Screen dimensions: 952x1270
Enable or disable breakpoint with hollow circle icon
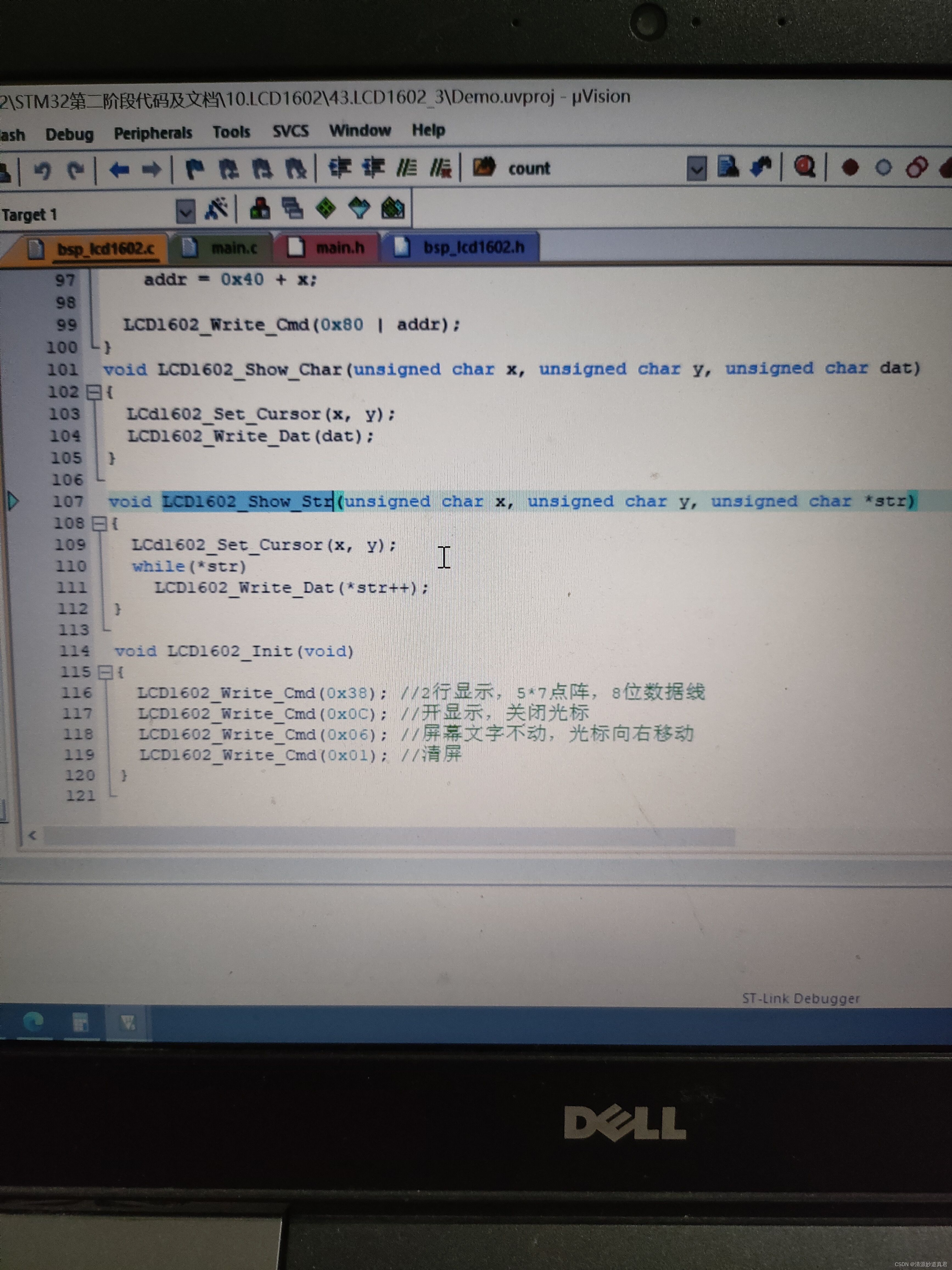pyautogui.click(x=883, y=167)
